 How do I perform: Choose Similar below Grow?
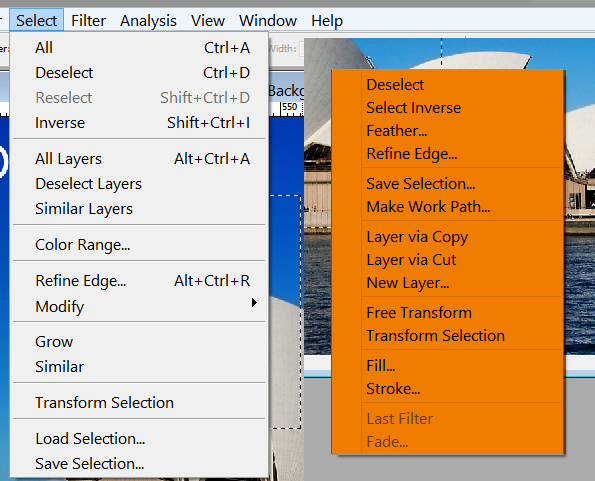point(139,367)
